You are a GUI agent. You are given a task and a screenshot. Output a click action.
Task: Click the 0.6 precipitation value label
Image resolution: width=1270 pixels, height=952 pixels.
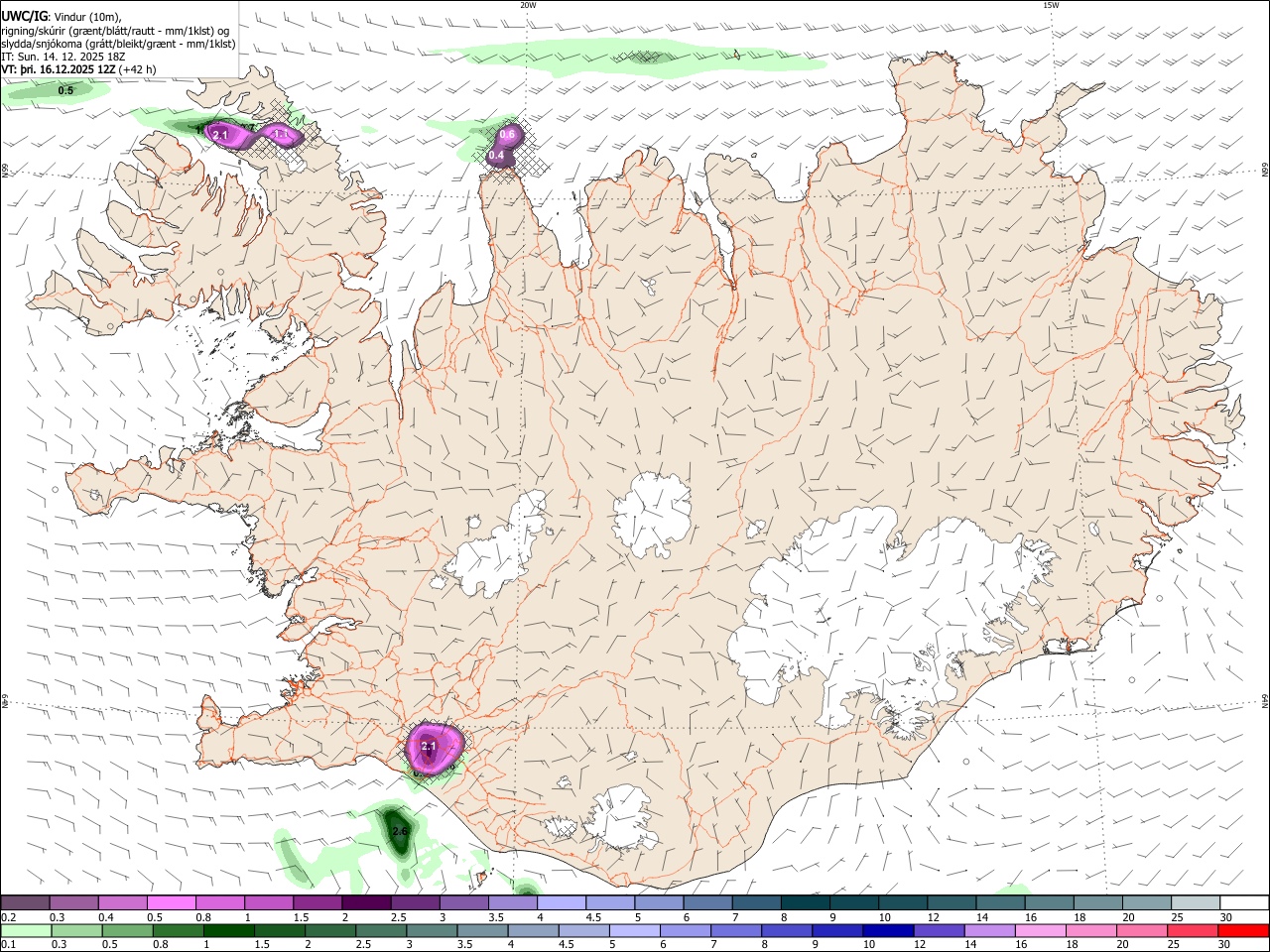507,134
